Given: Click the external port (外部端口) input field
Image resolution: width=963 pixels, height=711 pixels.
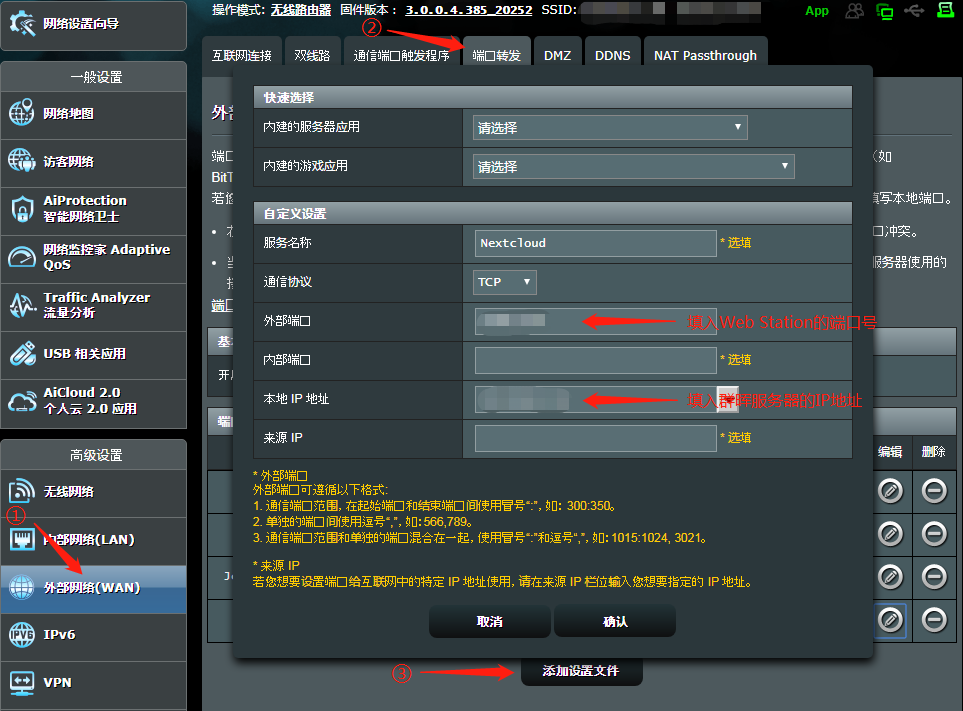Looking at the screenshot, I should click(595, 321).
